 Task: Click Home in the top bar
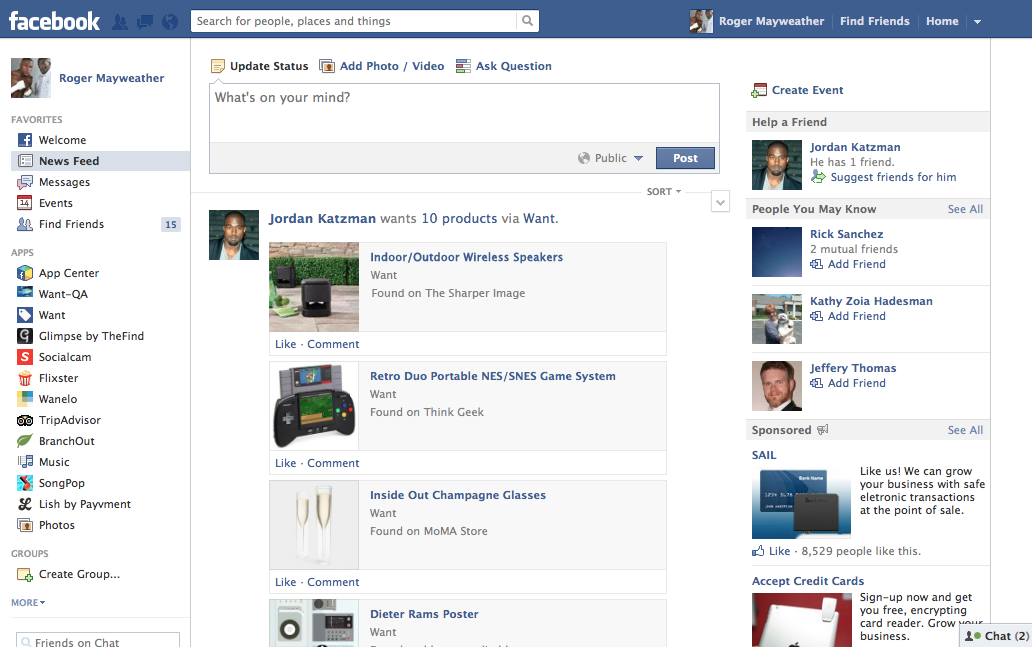[x=942, y=22]
